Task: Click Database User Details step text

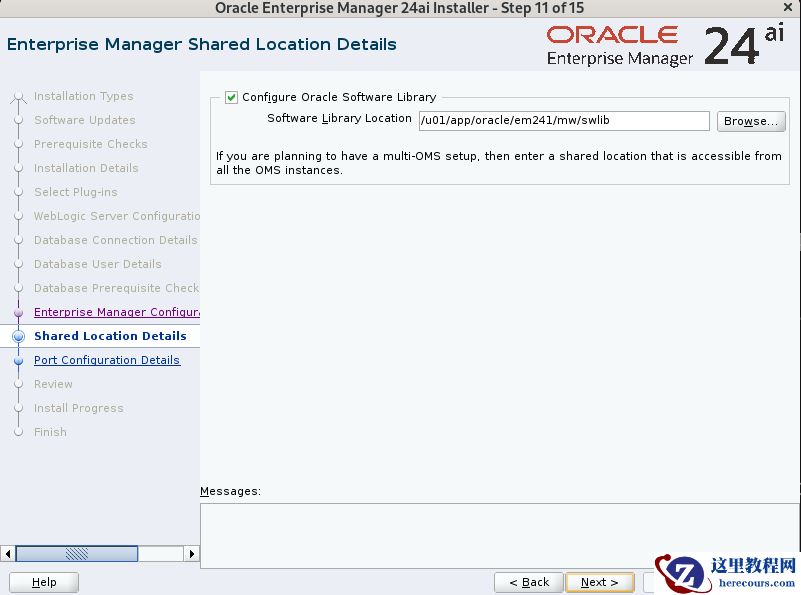Action: (x=98, y=264)
